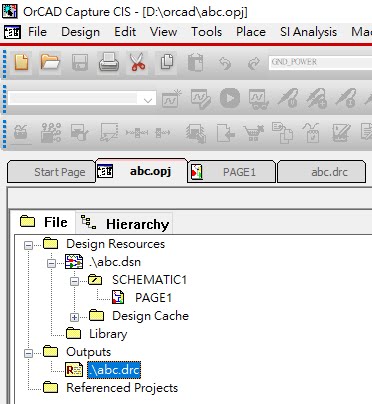372x404 pixels.
Task: Select PAGE1 in the project tree
Action: click(x=153, y=298)
